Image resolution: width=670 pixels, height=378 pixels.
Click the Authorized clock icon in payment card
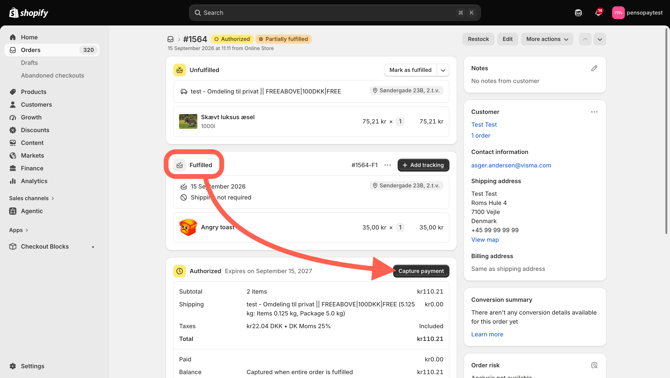pos(179,271)
